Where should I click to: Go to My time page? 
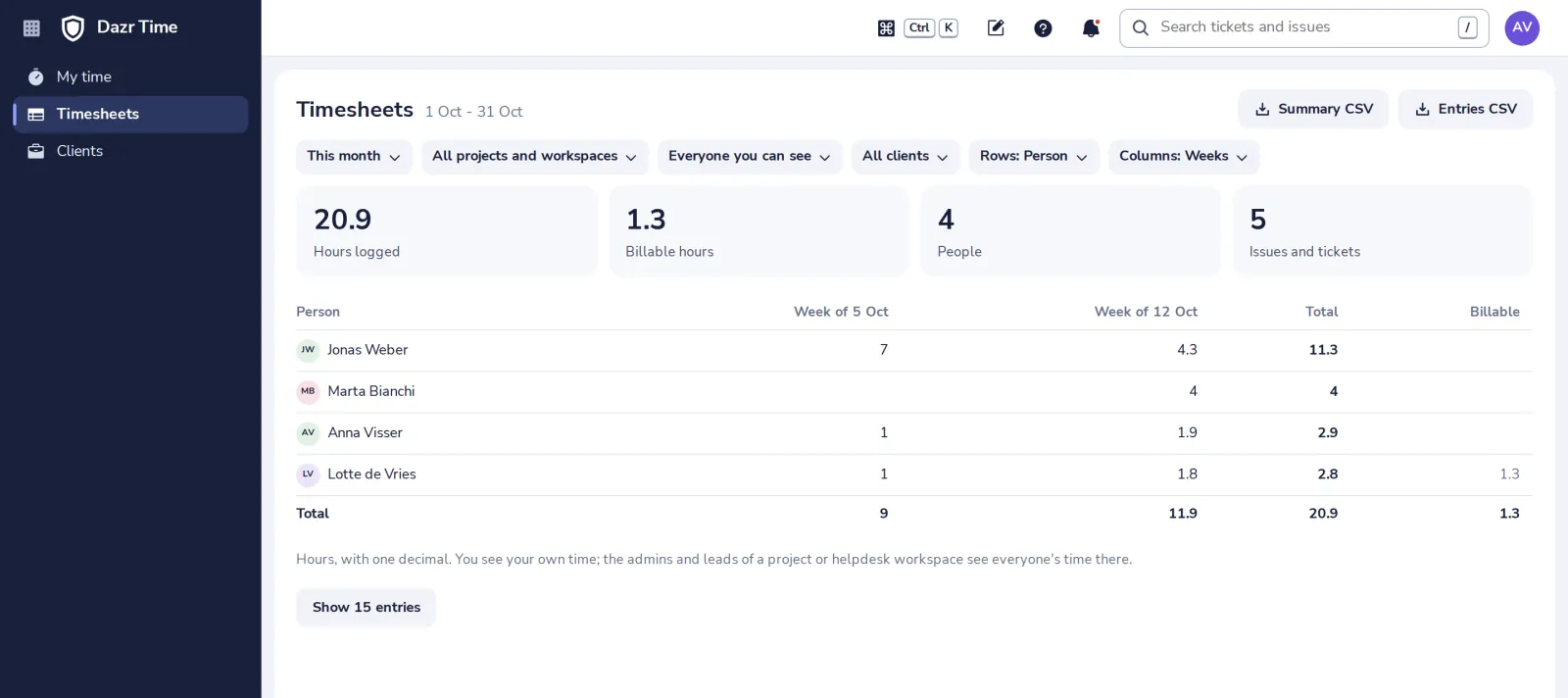[x=130, y=76]
